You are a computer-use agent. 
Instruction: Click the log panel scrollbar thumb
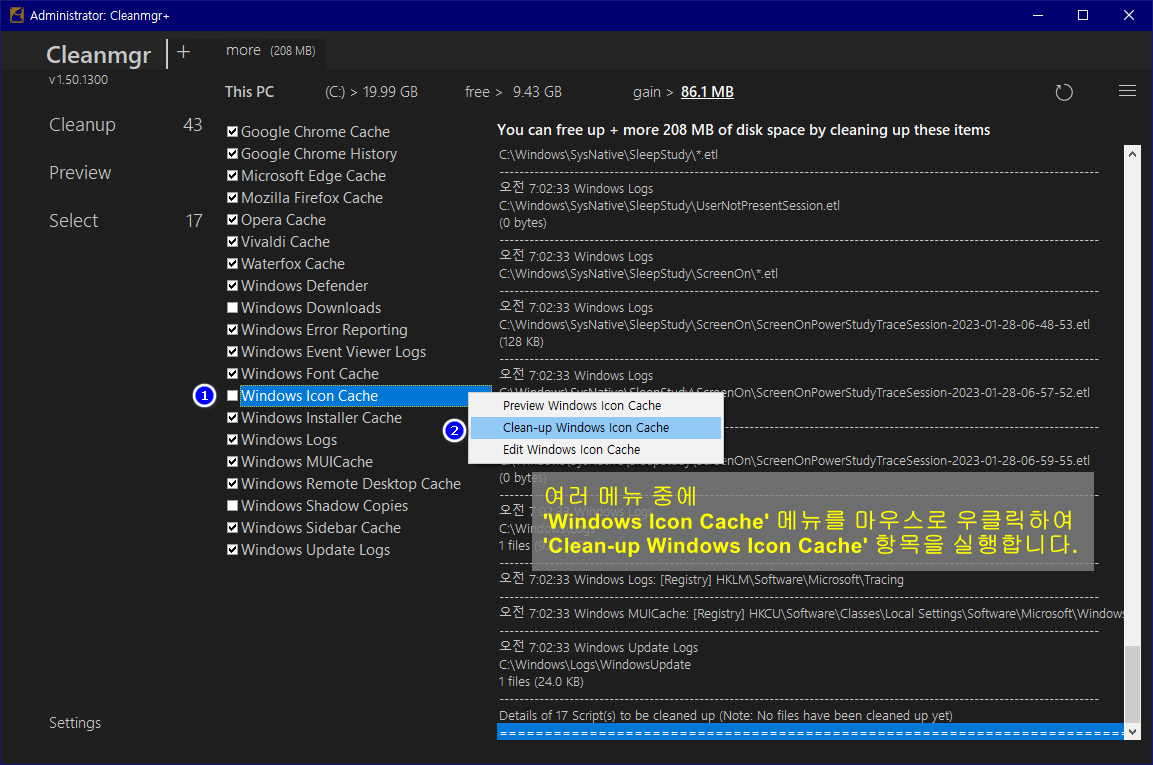(x=1132, y=684)
